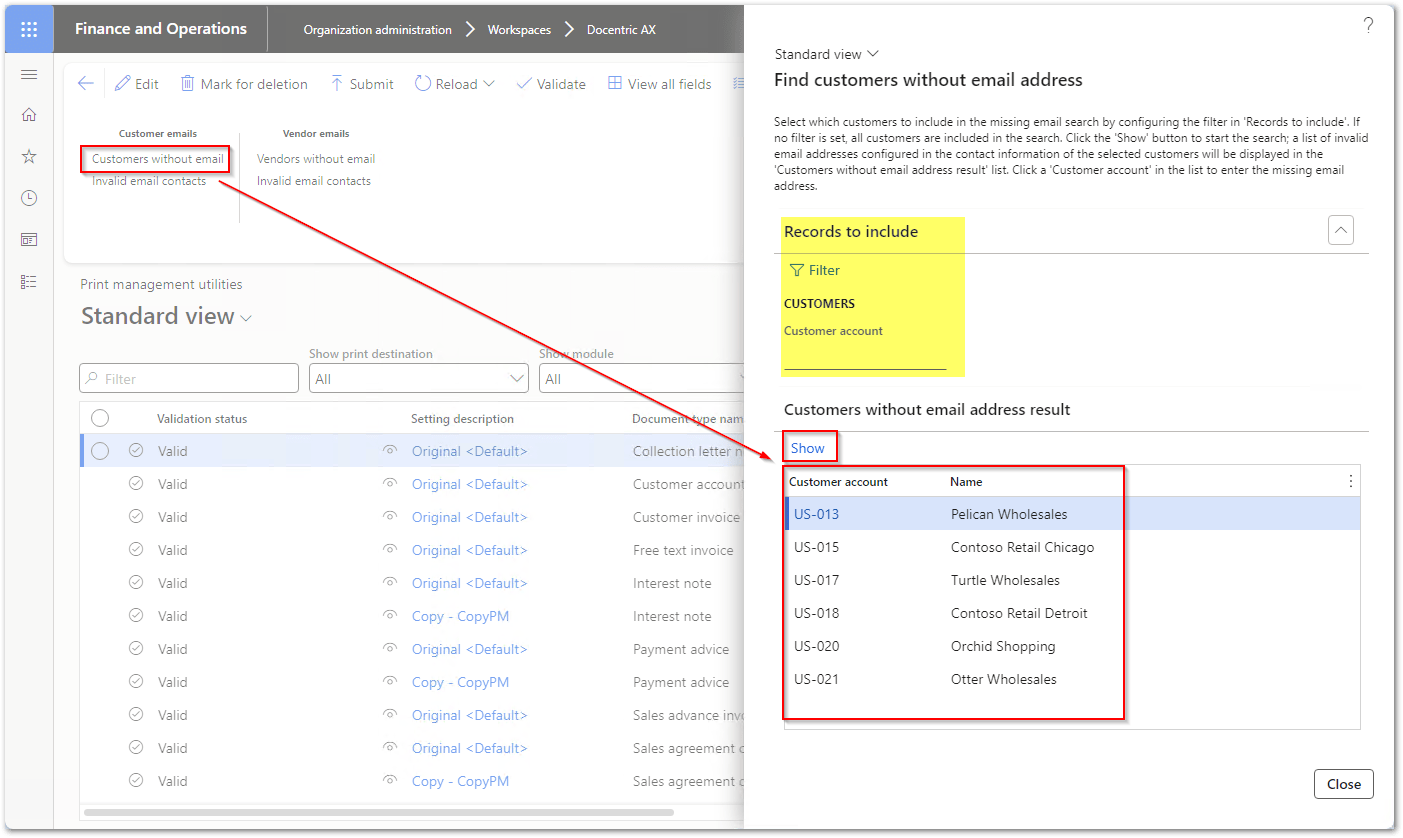This screenshot has width=1403, height=838.
Task: Click Docentric AX breadcrumb
Action: pos(621,30)
